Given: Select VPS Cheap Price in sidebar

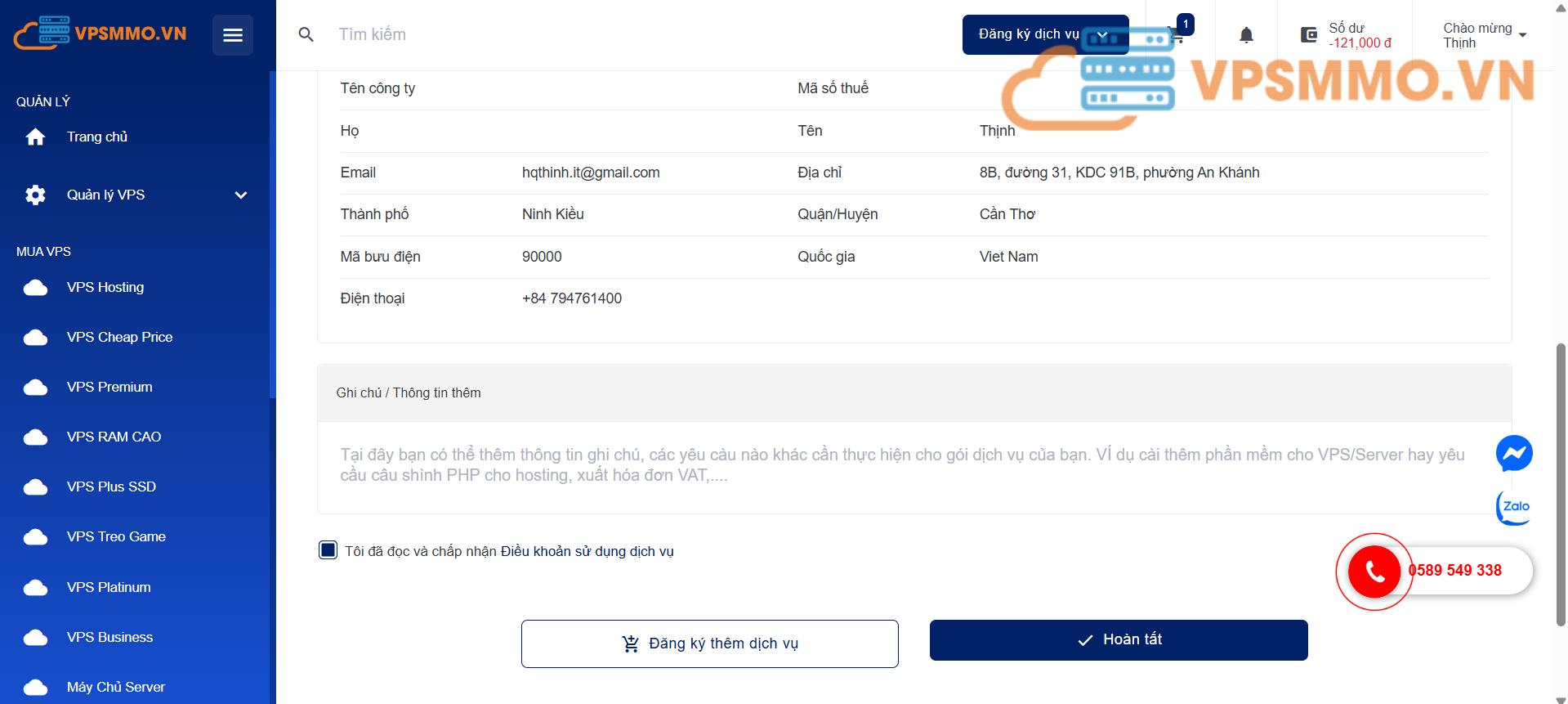Looking at the screenshot, I should 119,338.
